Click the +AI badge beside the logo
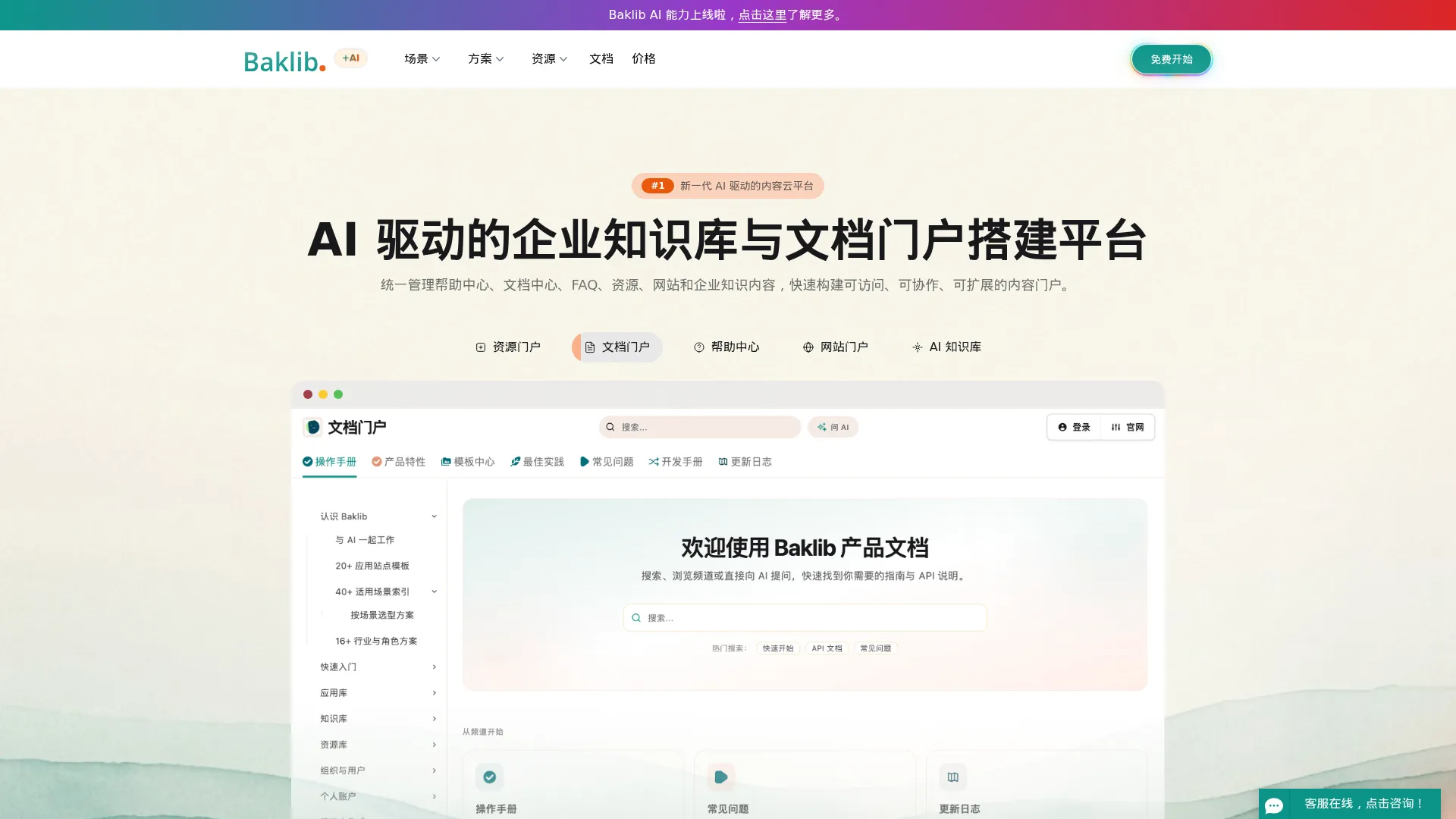Screen dimensions: 1456x819 coord(350,58)
